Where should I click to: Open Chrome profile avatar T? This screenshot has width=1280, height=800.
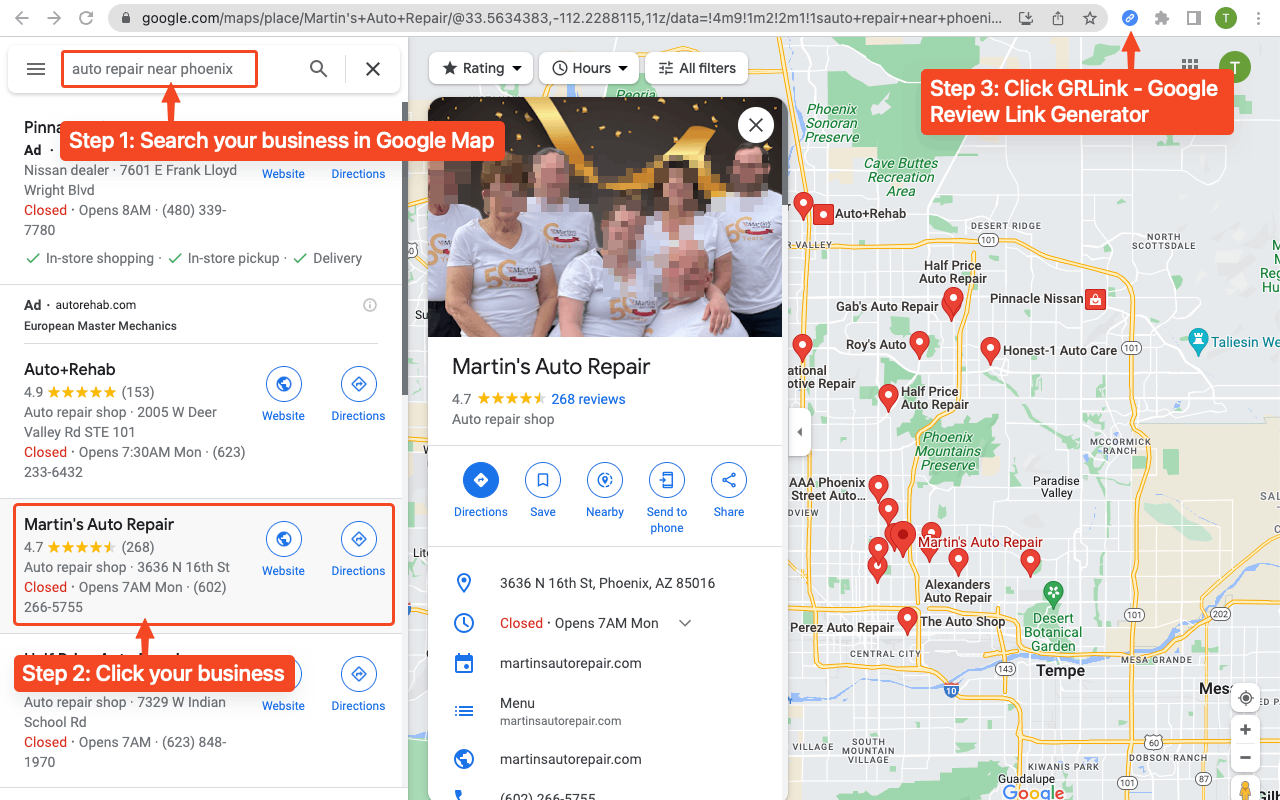(x=1226, y=18)
